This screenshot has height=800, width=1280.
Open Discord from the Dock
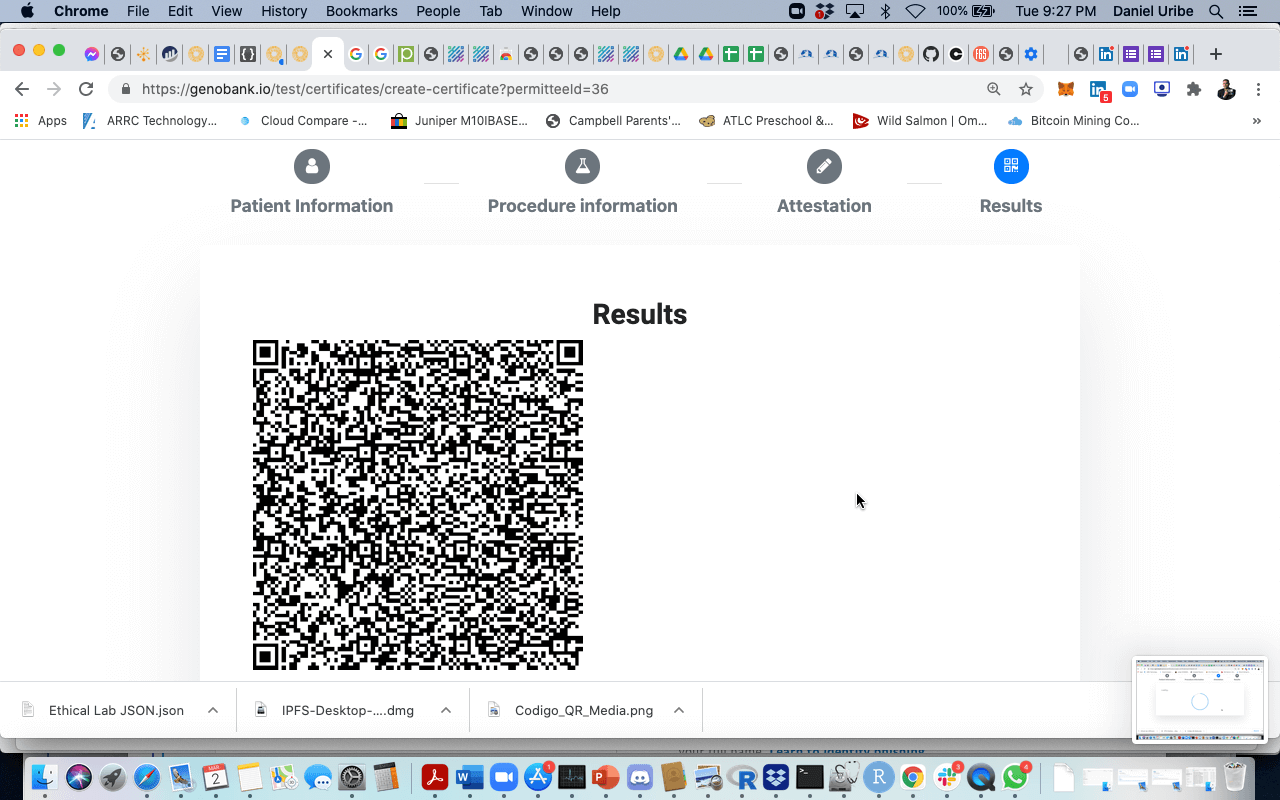click(640, 777)
